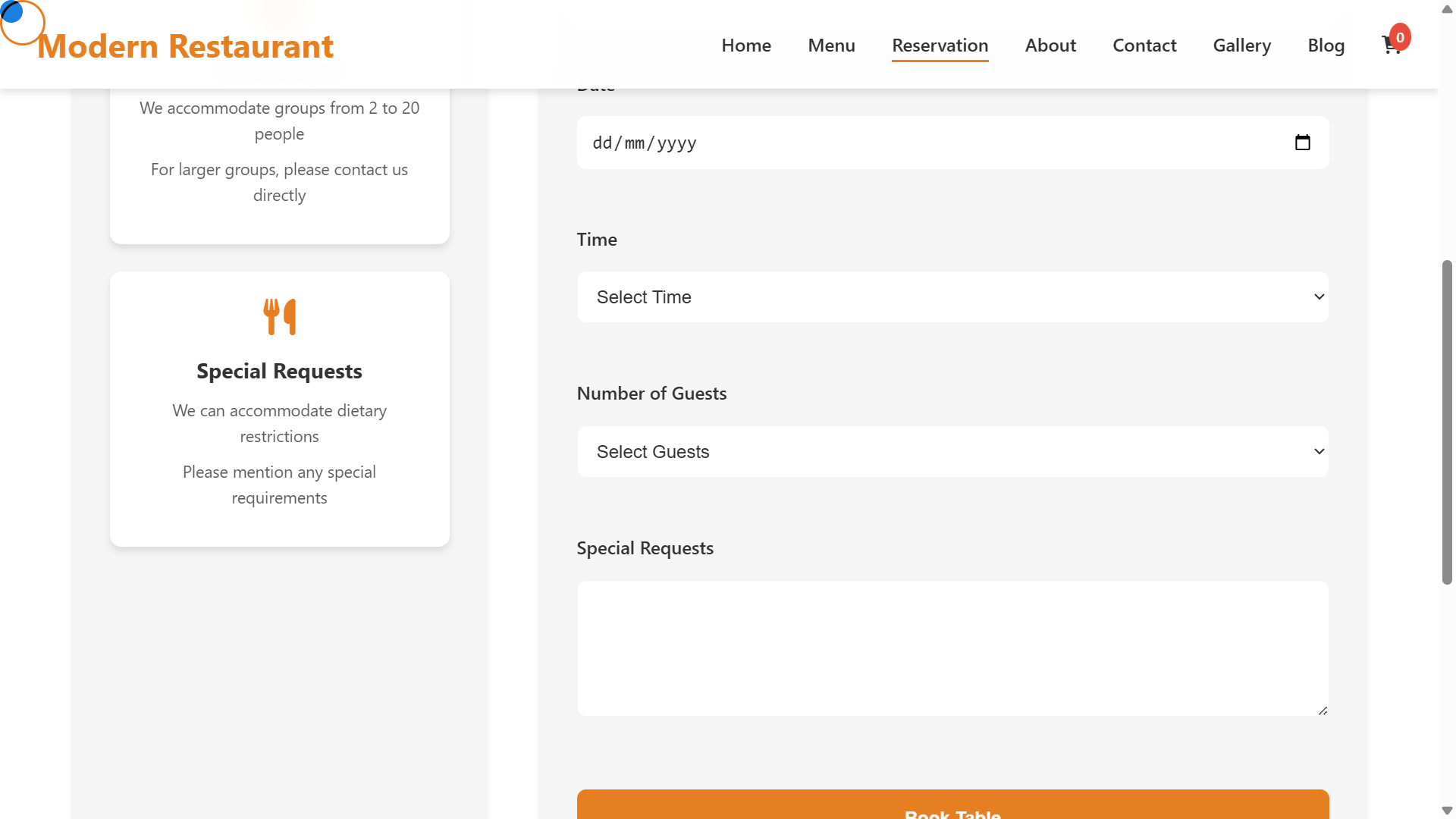Open the Contact page
The image size is (1456, 819).
1144,45
